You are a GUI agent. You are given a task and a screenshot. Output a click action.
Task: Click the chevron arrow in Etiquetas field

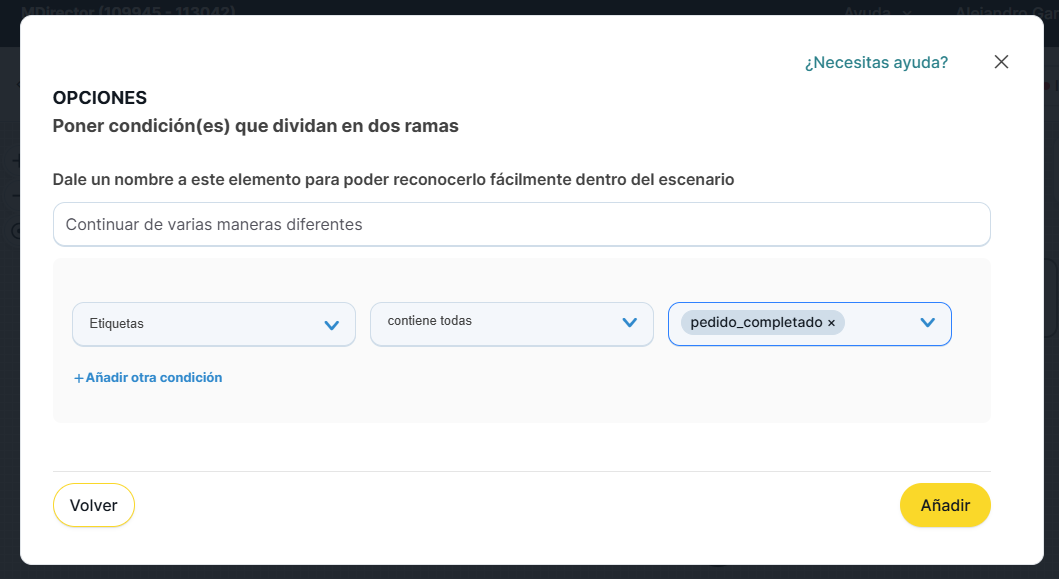click(332, 325)
